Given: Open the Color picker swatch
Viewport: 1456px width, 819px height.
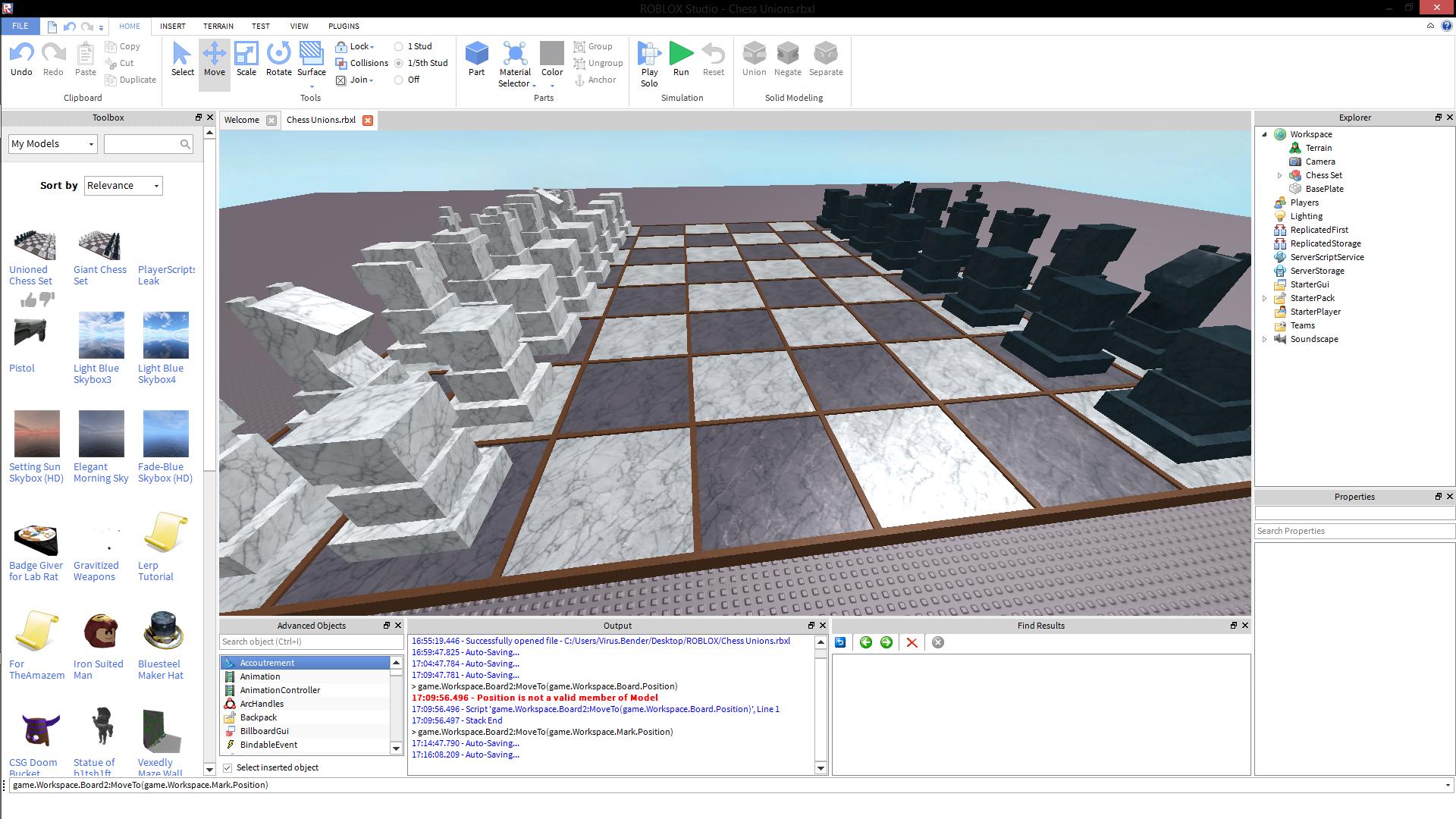Looking at the screenshot, I should click(x=551, y=54).
